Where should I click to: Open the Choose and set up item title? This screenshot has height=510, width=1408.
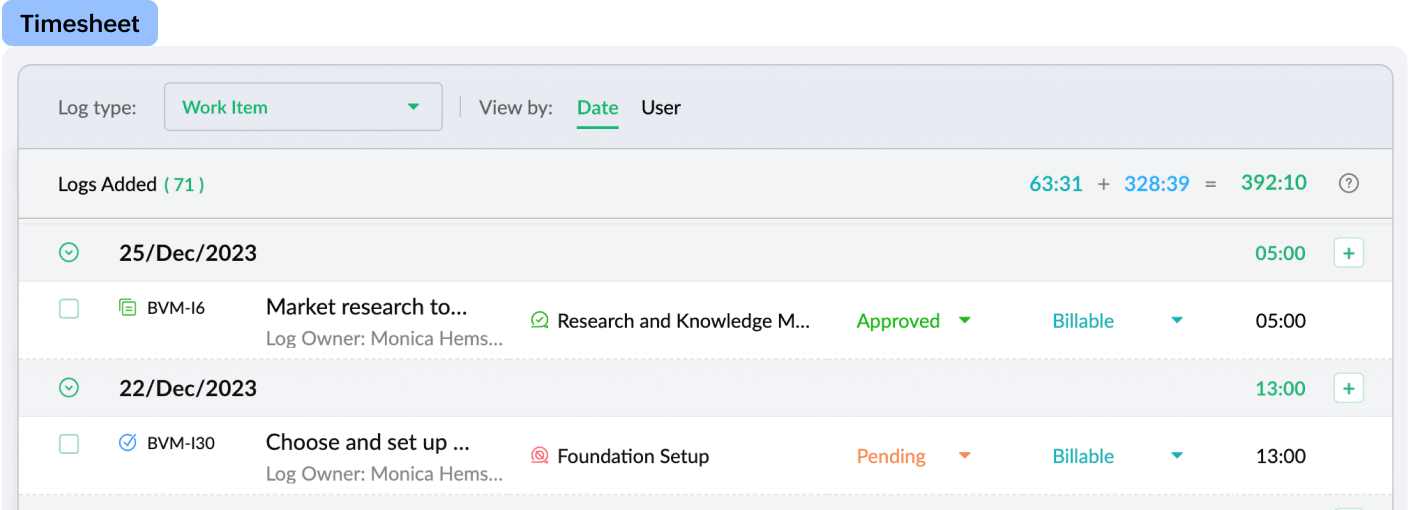click(x=367, y=442)
